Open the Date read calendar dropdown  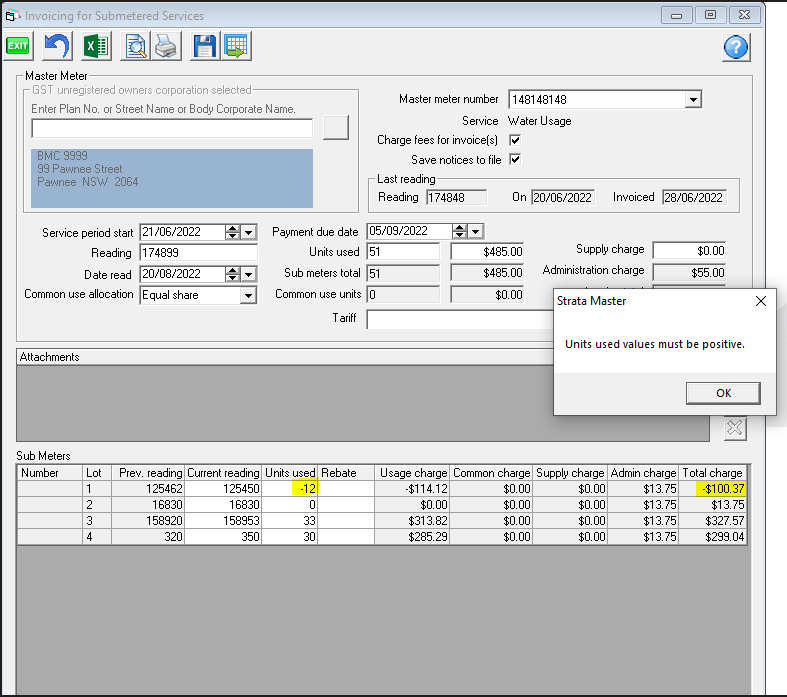click(x=248, y=274)
